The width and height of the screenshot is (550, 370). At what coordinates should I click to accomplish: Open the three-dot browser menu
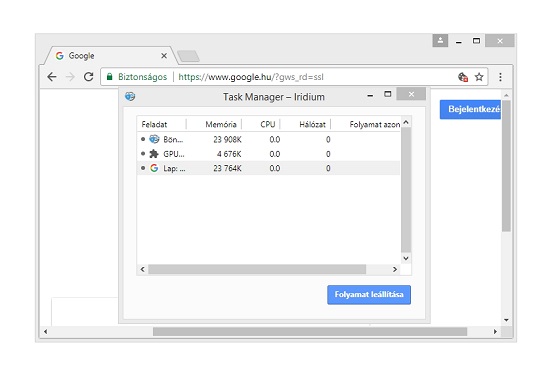(x=500, y=77)
